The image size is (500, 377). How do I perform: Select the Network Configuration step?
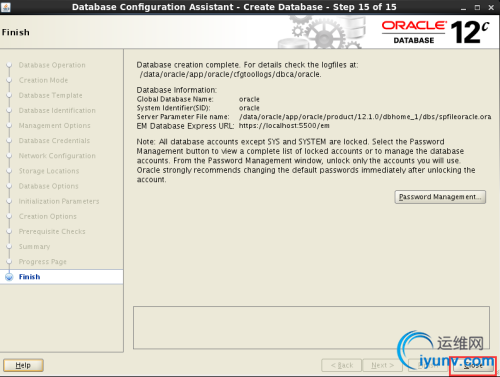57,156
